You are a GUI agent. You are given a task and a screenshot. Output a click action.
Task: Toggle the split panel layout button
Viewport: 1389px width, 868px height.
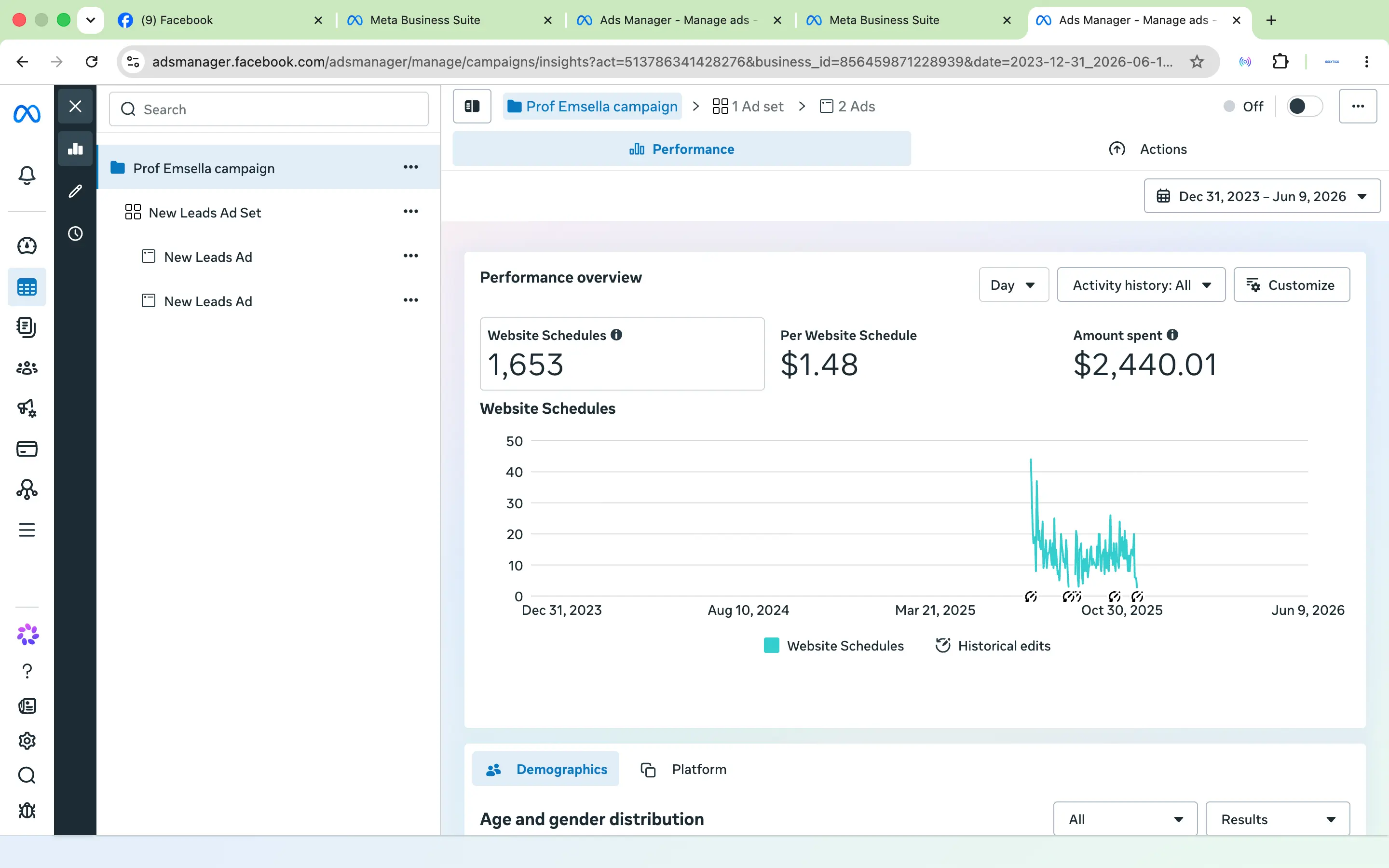[x=472, y=106]
